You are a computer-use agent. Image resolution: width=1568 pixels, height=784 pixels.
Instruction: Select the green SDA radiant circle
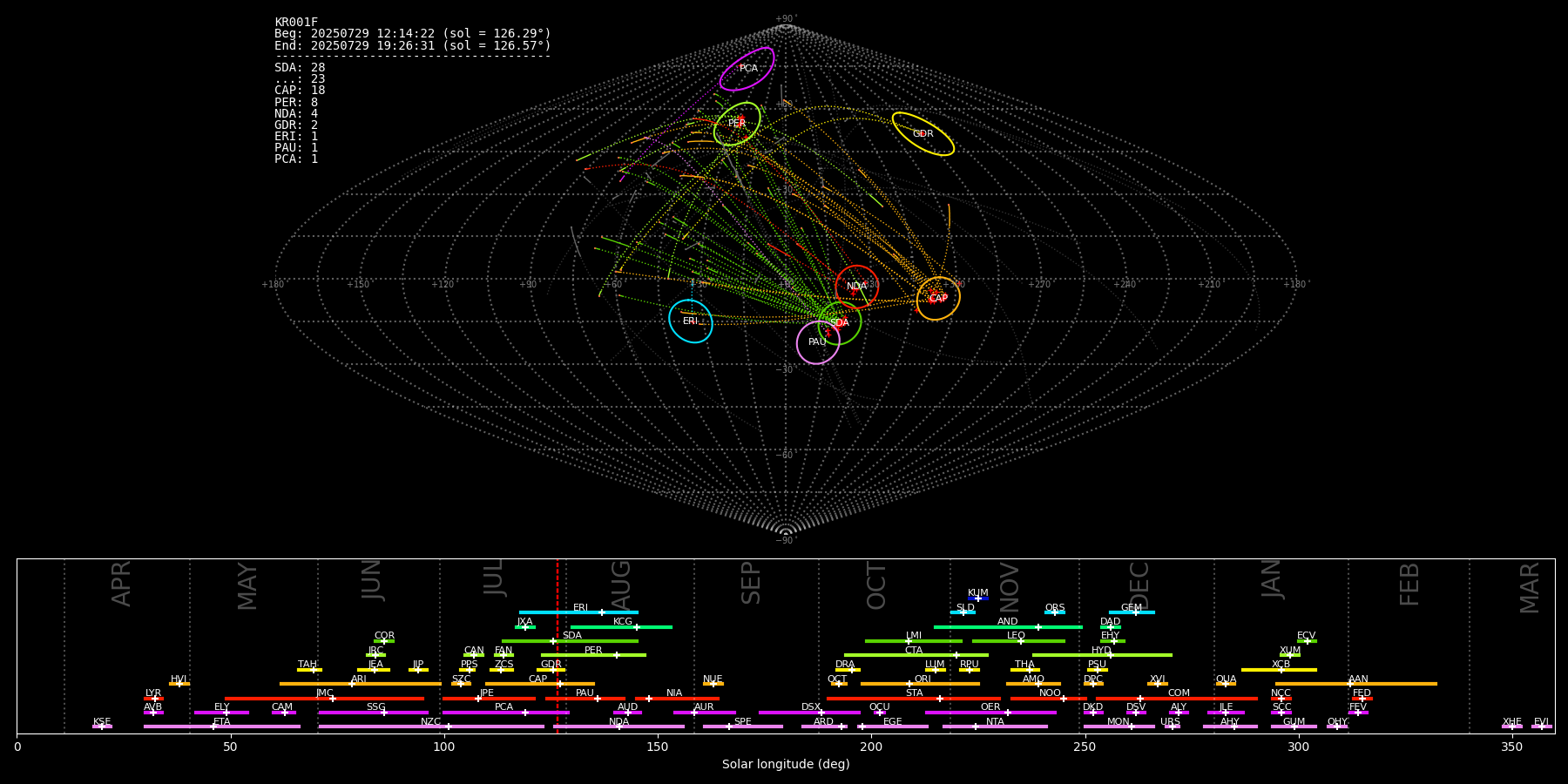pos(840,323)
